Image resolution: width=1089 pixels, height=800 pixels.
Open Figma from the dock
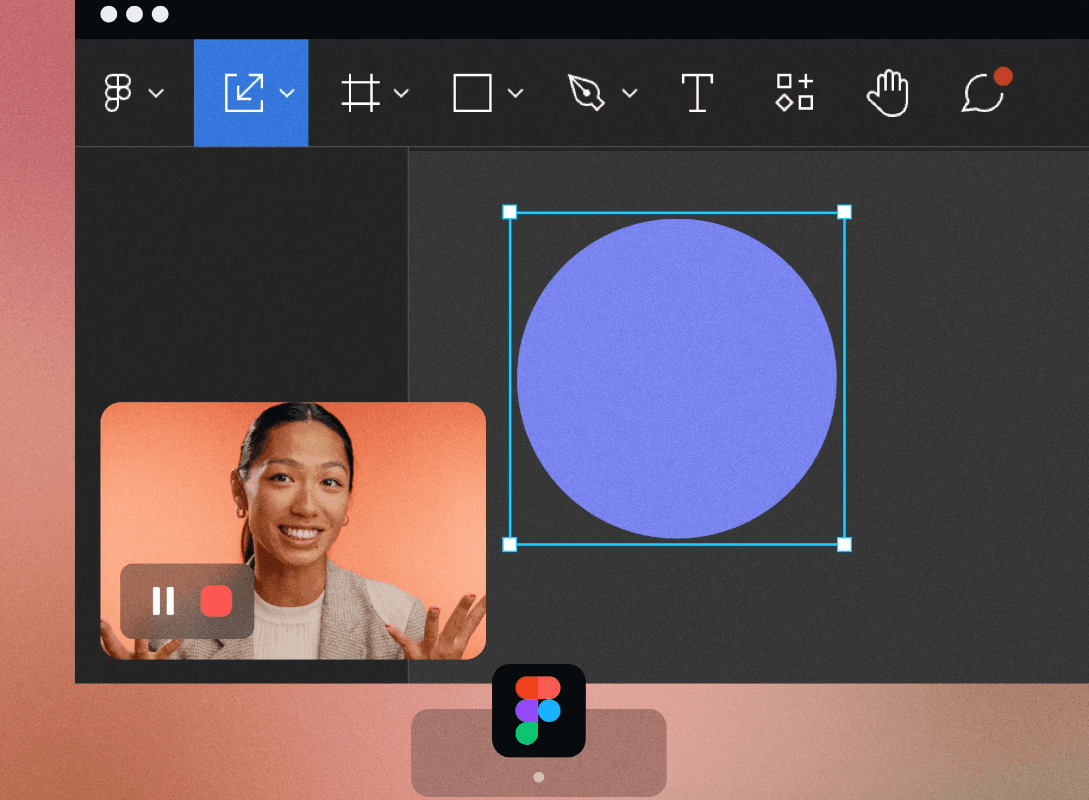tap(537, 711)
